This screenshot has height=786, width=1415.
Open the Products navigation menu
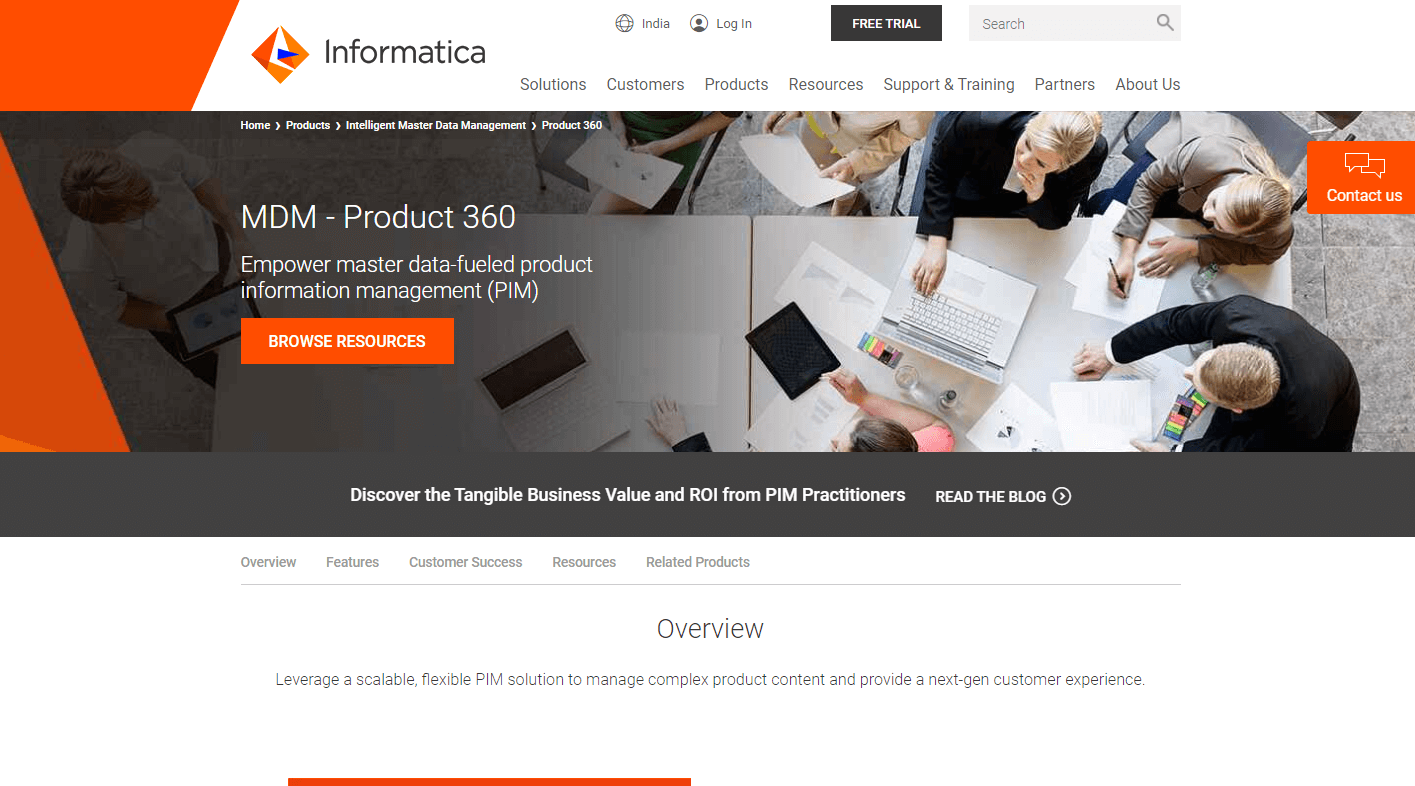[x=736, y=84]
